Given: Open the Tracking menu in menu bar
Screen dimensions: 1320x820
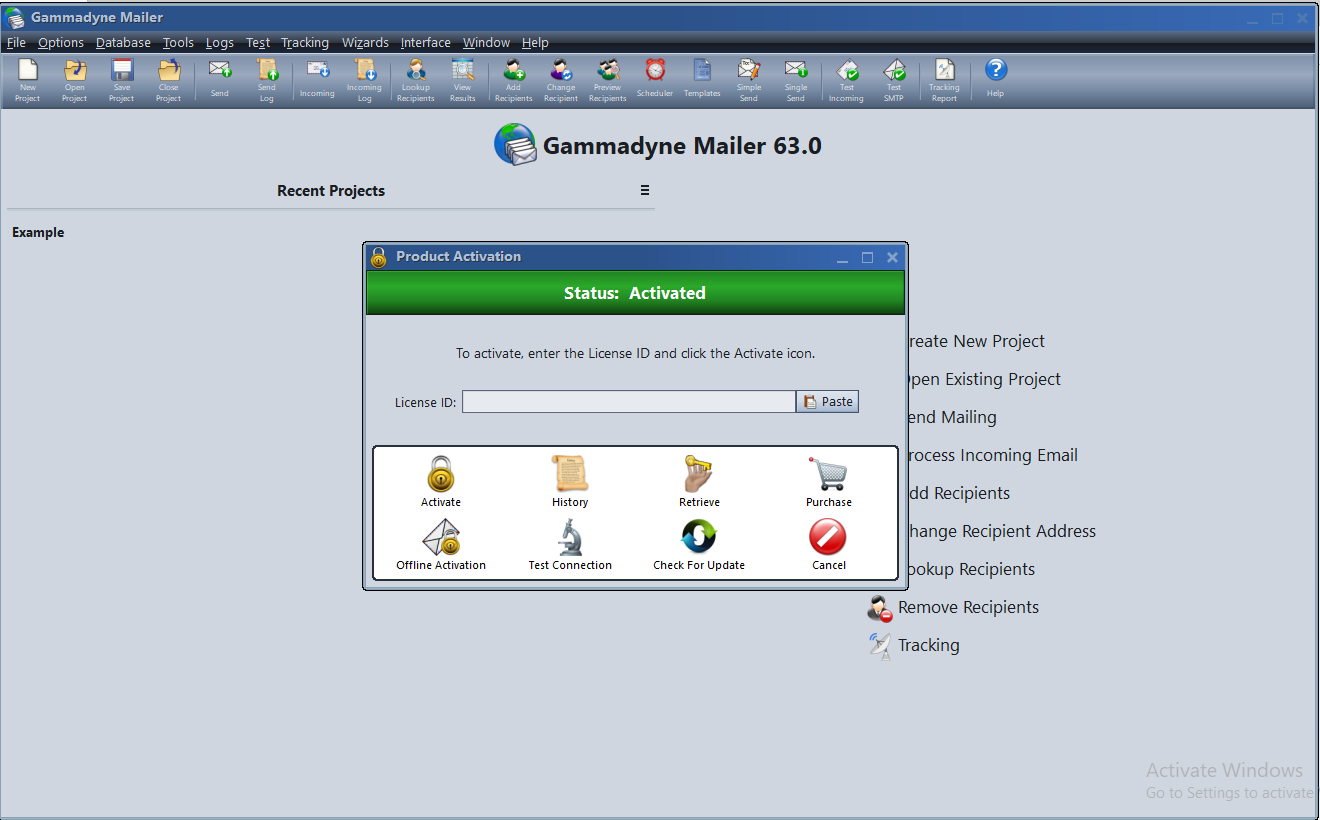Looking at the screenshot, I should (x=305, y=43).
